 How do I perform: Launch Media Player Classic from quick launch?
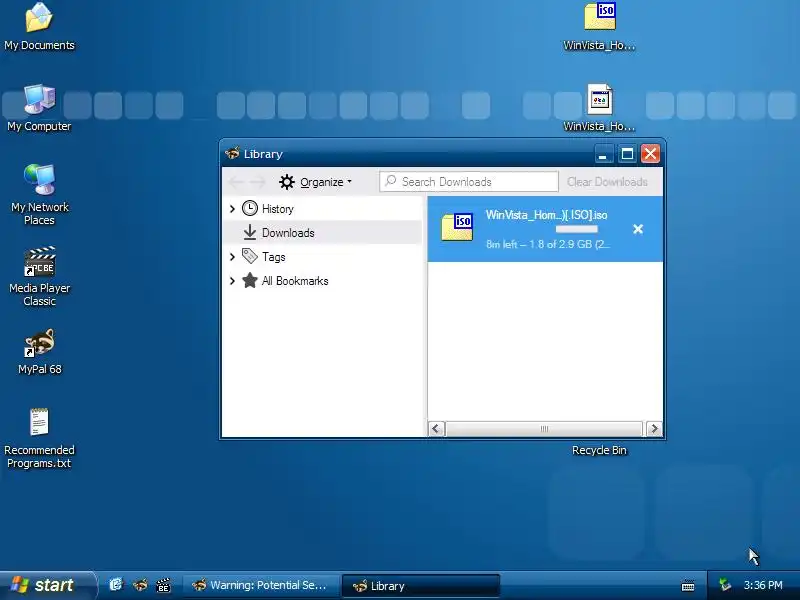click(163, 585)
